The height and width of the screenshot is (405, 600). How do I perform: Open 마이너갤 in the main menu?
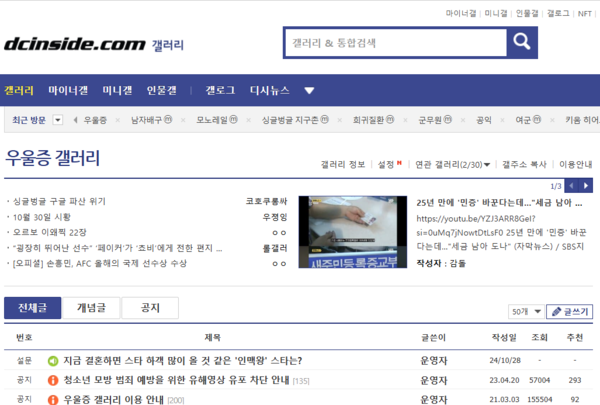pyautogui.click(x=68, y=90)
